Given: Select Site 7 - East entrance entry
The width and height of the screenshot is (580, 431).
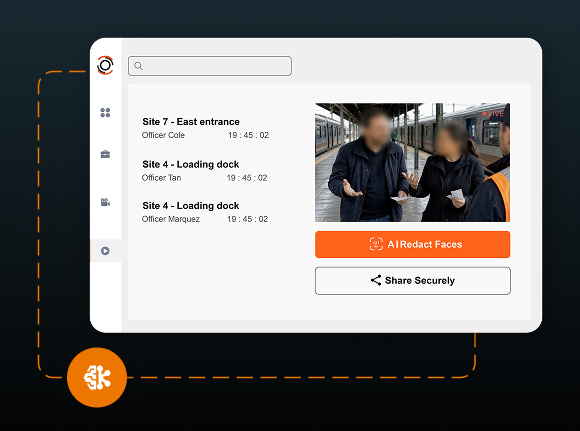Looking at the screenshot, I should pos(205,128).
